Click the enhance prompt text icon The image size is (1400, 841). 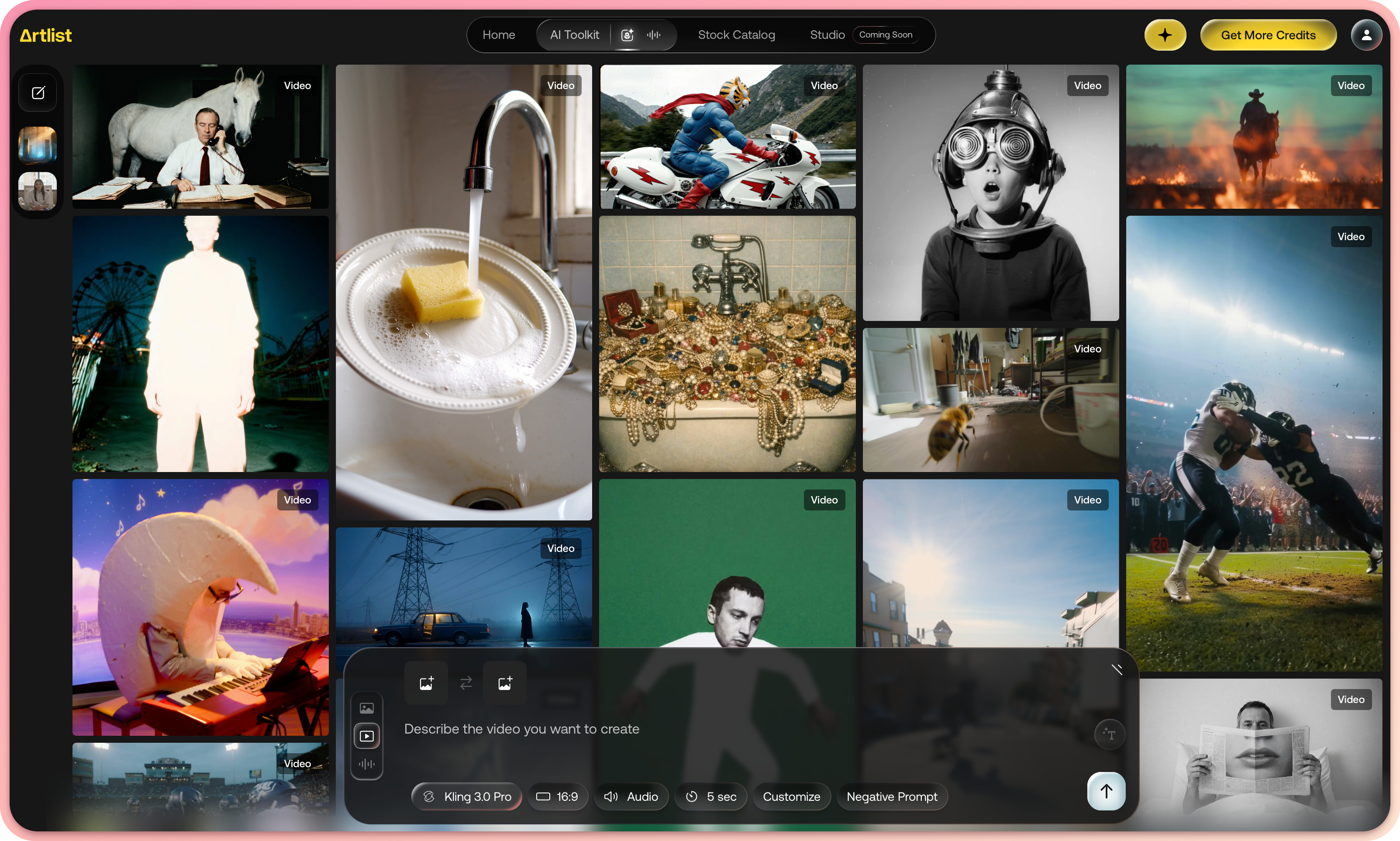point(1109,734)
